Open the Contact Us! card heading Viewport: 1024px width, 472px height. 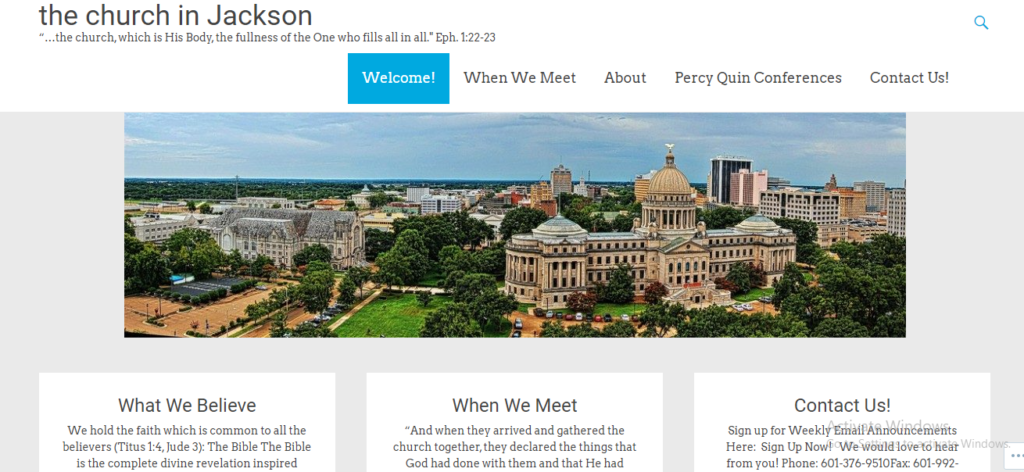point(842,405)
